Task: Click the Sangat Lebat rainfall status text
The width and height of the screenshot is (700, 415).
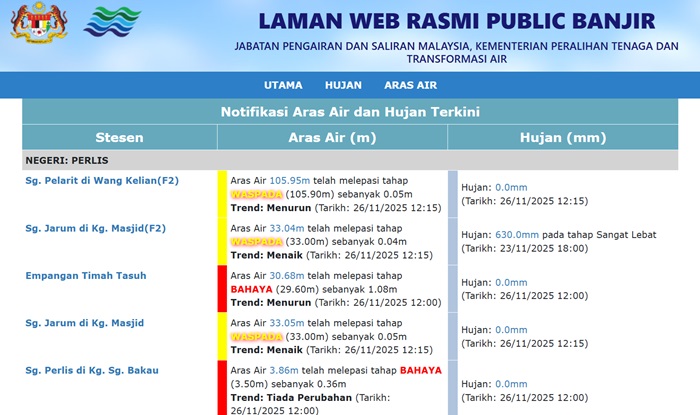Action: tap(626, 235)
